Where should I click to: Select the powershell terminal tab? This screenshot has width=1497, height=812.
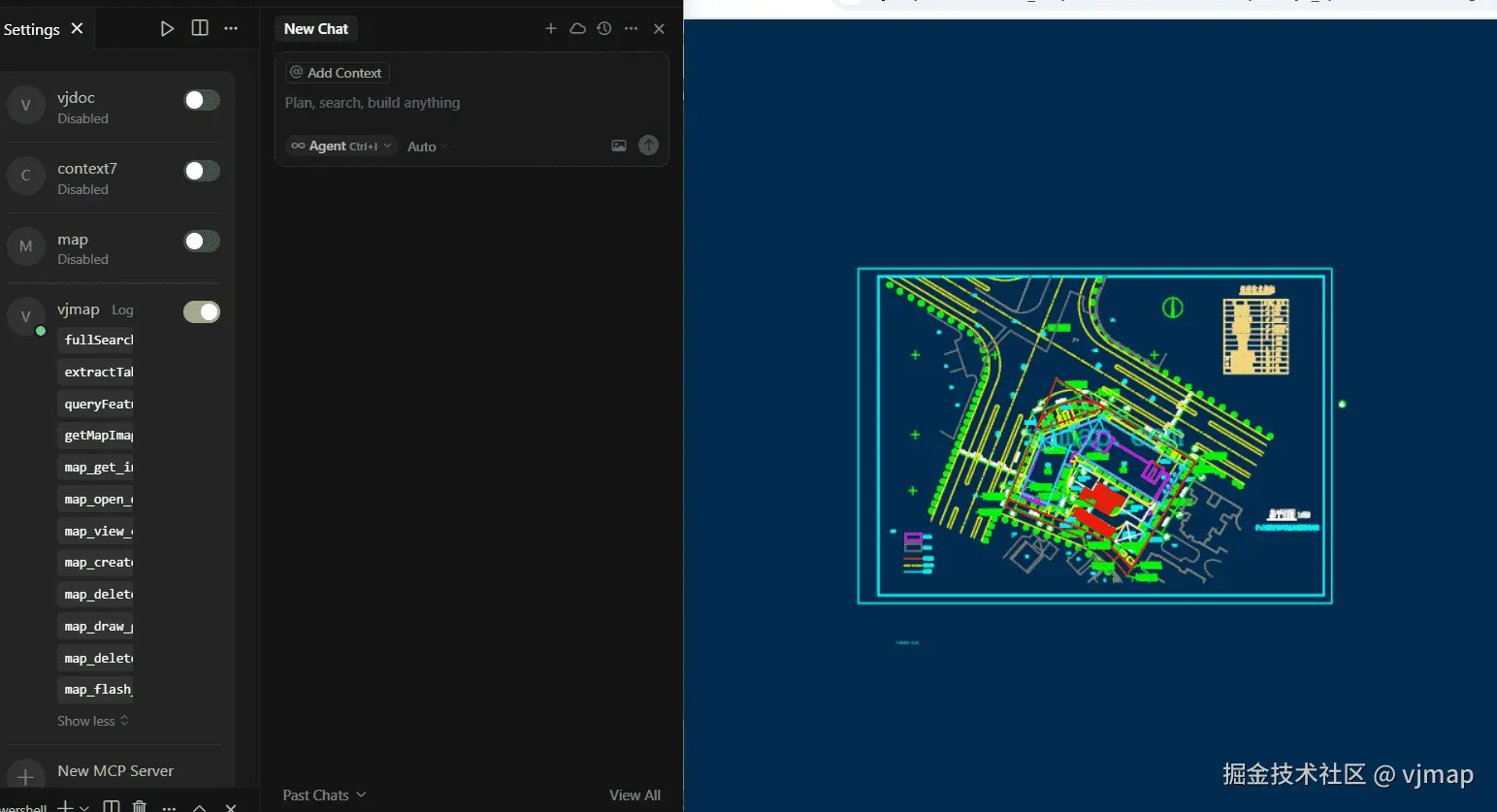point(24,806)
